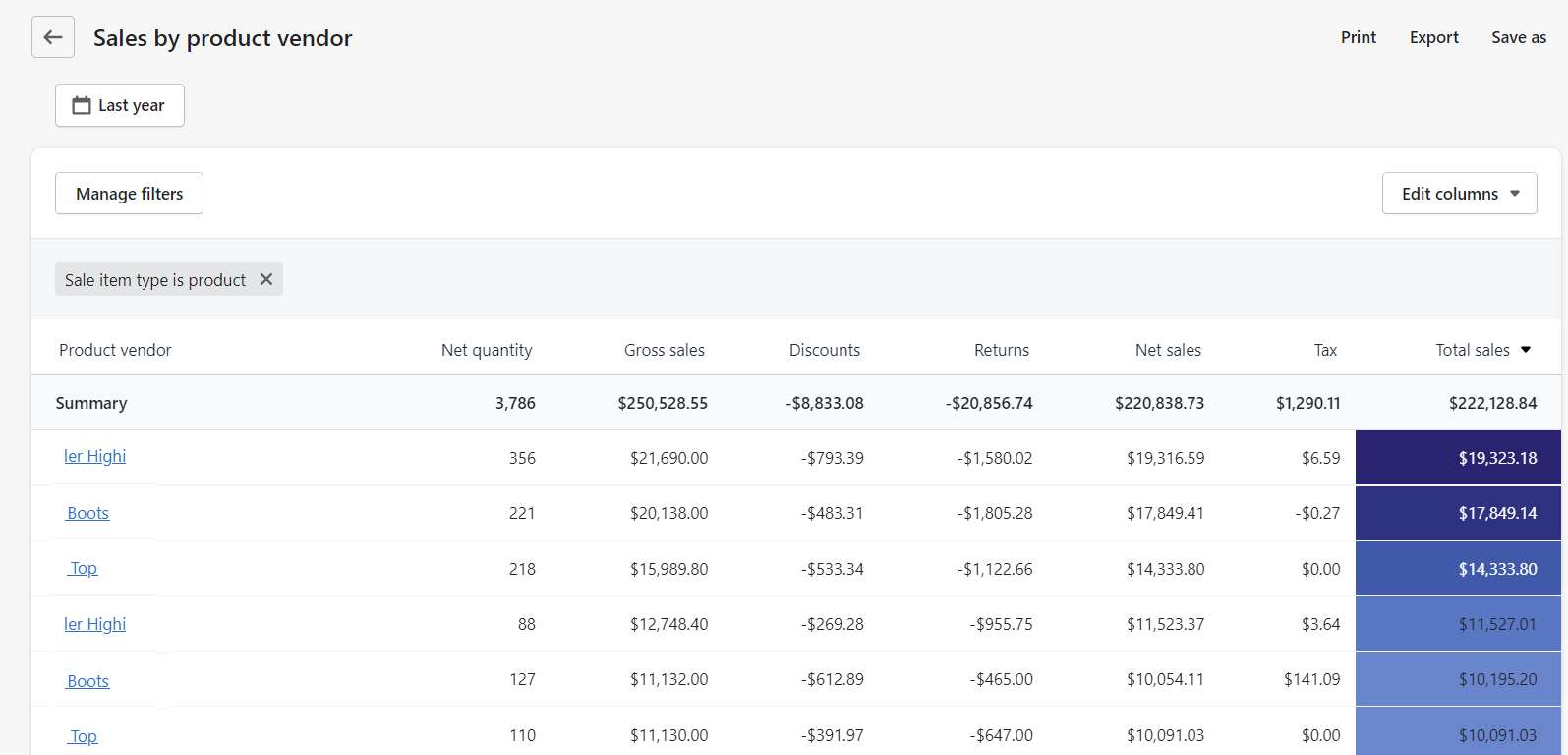
Task: Click the Sales by product vendor title
Action: point(223,38)
